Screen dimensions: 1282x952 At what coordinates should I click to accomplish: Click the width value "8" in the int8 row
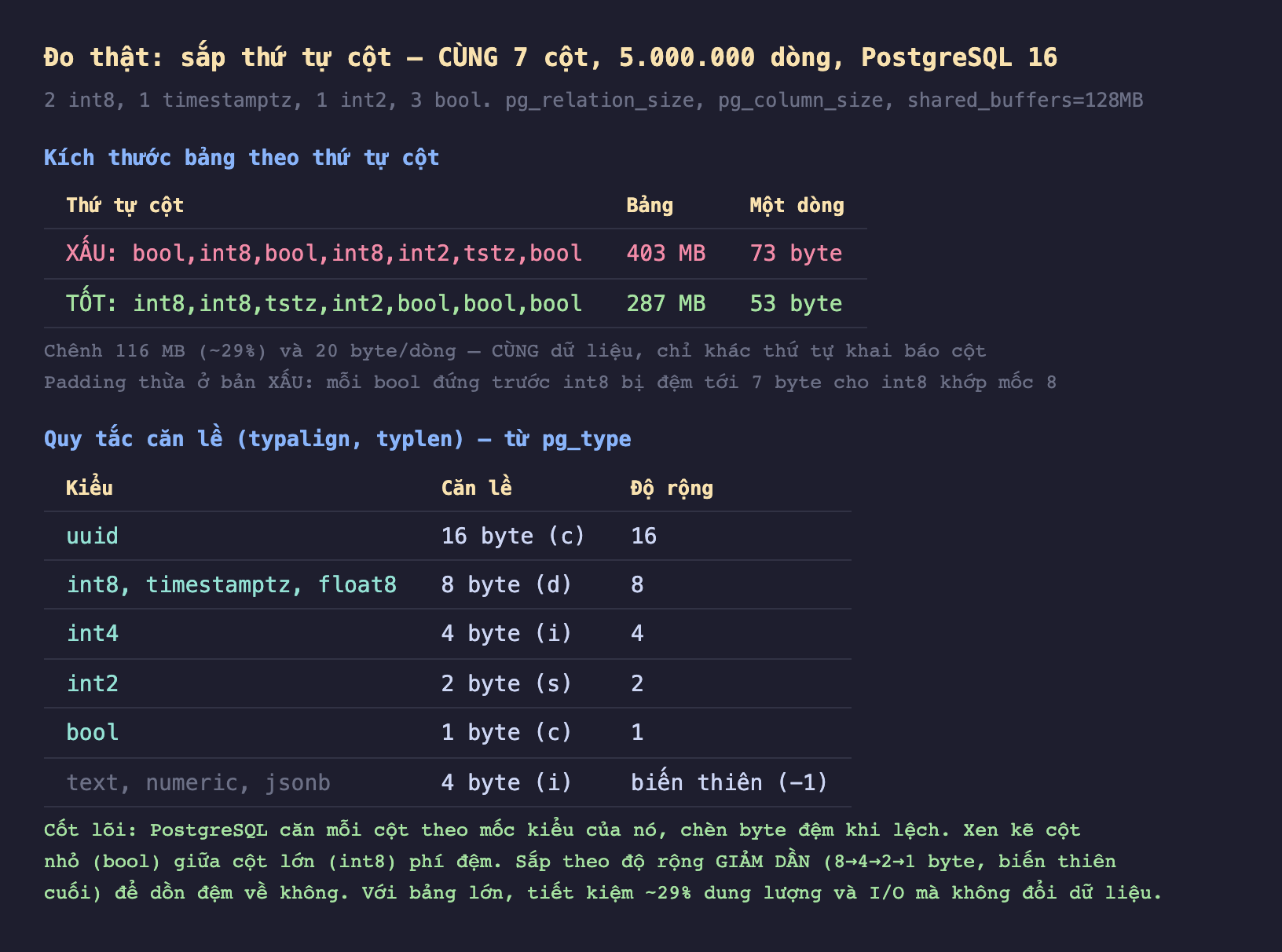[637, 585]
